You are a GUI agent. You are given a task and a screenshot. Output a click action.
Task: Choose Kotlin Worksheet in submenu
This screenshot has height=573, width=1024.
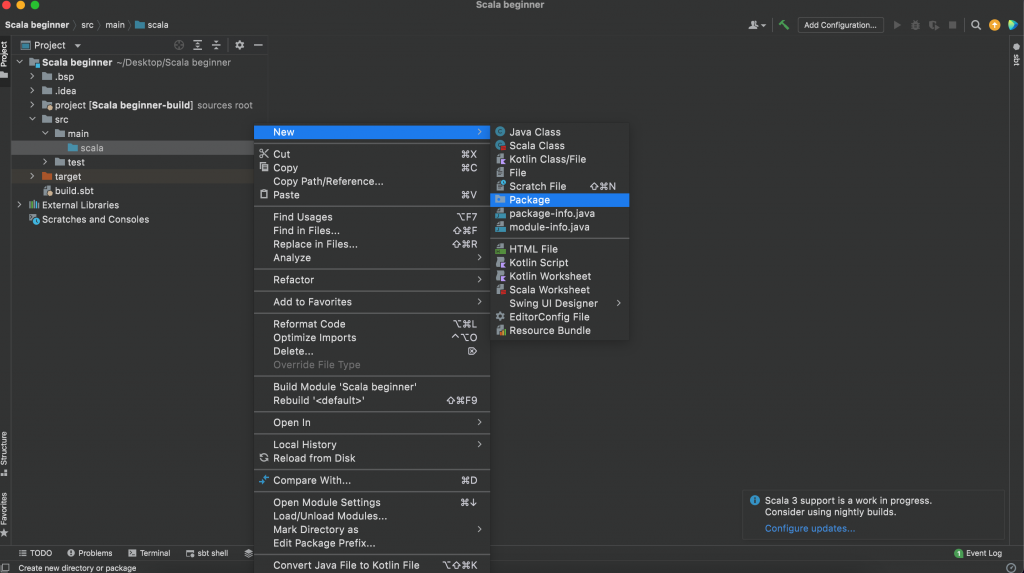point(560,276)
